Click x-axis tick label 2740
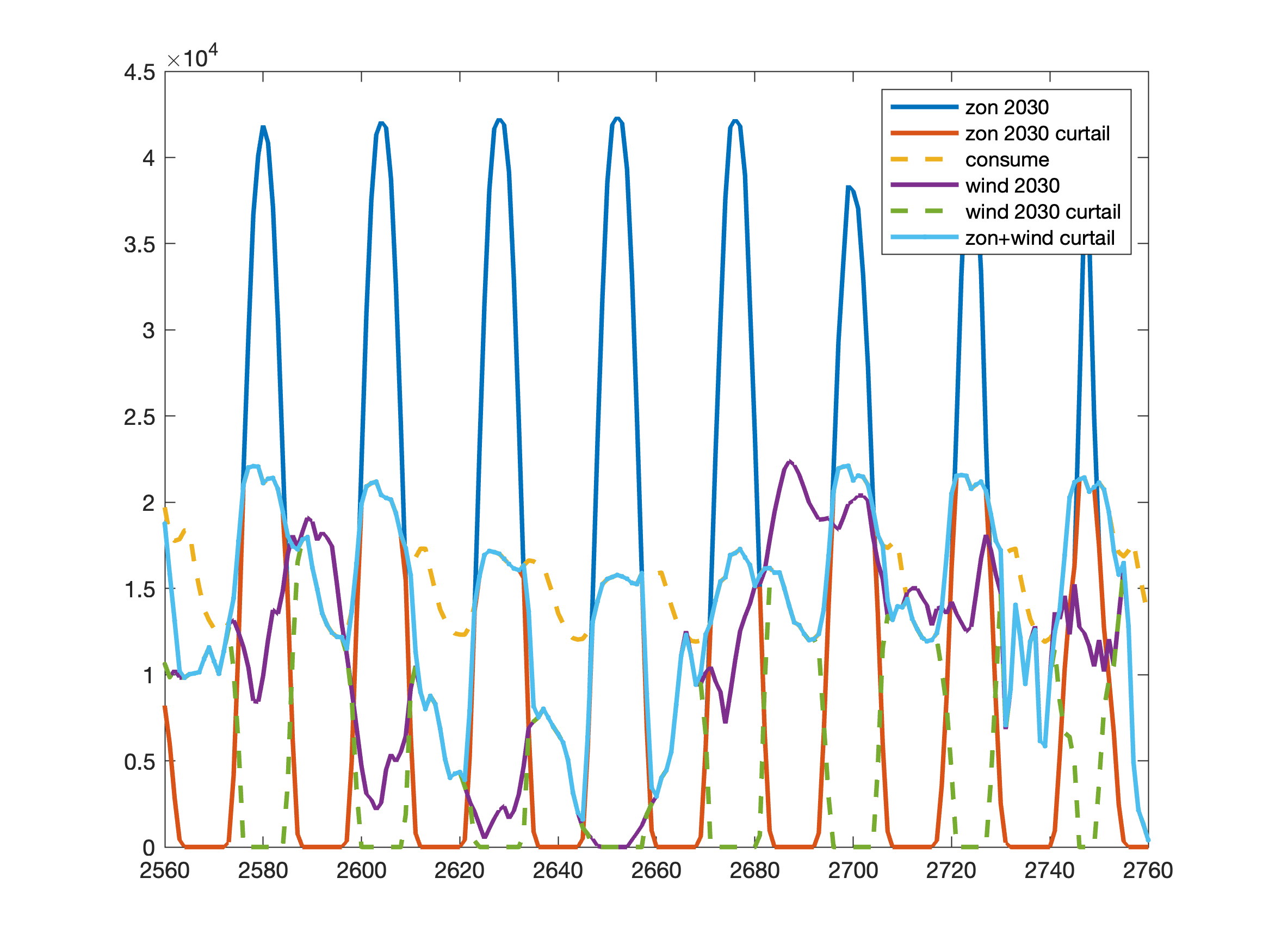Screen dimensions: 1269x952 pos(1050,871)
